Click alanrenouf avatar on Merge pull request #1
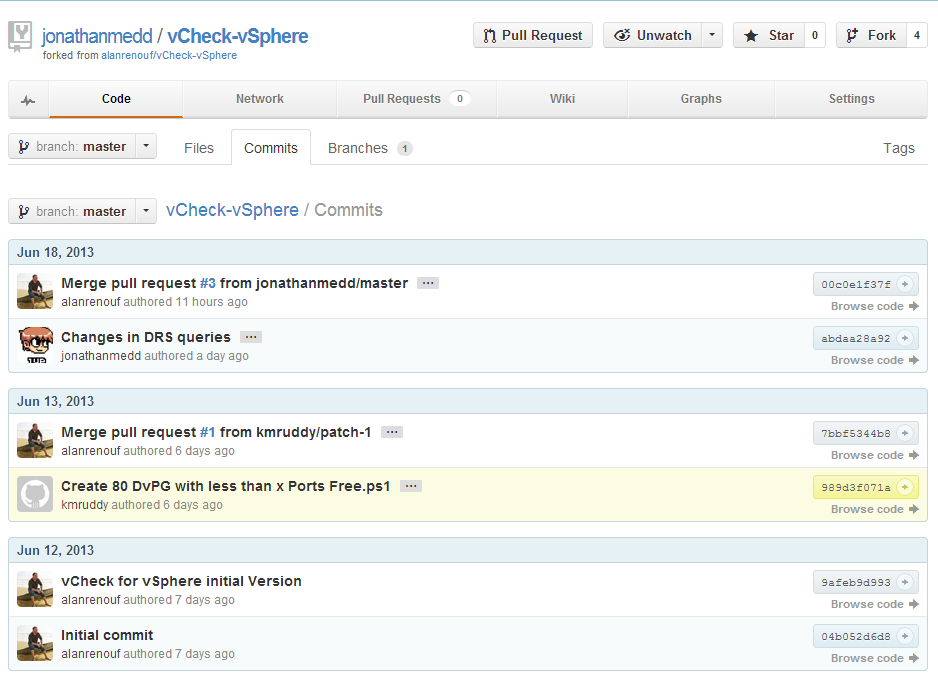This screenshot has height=688, width=938. 35,440
